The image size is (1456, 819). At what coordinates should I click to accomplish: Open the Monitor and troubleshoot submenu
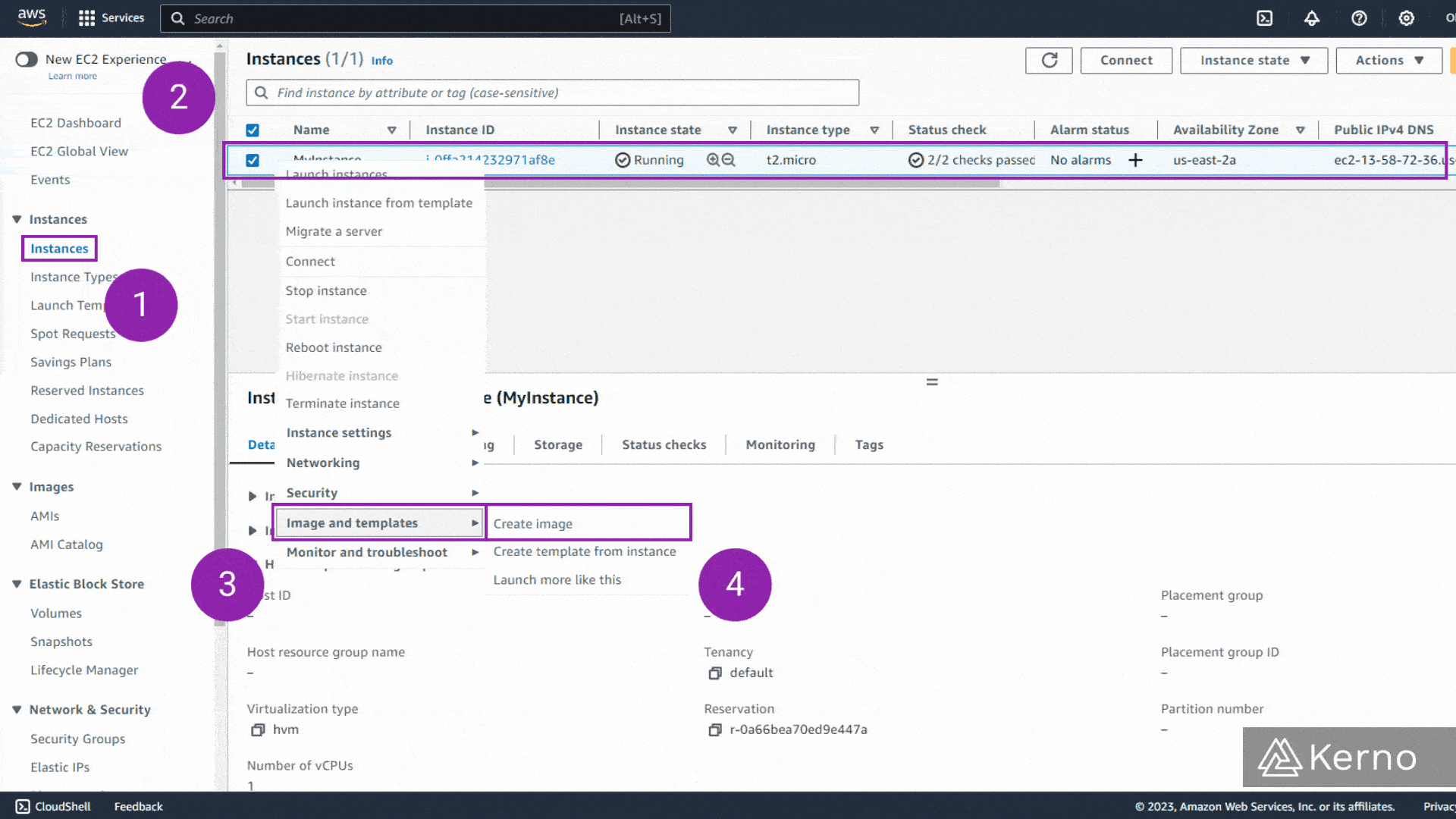(381, 553)
